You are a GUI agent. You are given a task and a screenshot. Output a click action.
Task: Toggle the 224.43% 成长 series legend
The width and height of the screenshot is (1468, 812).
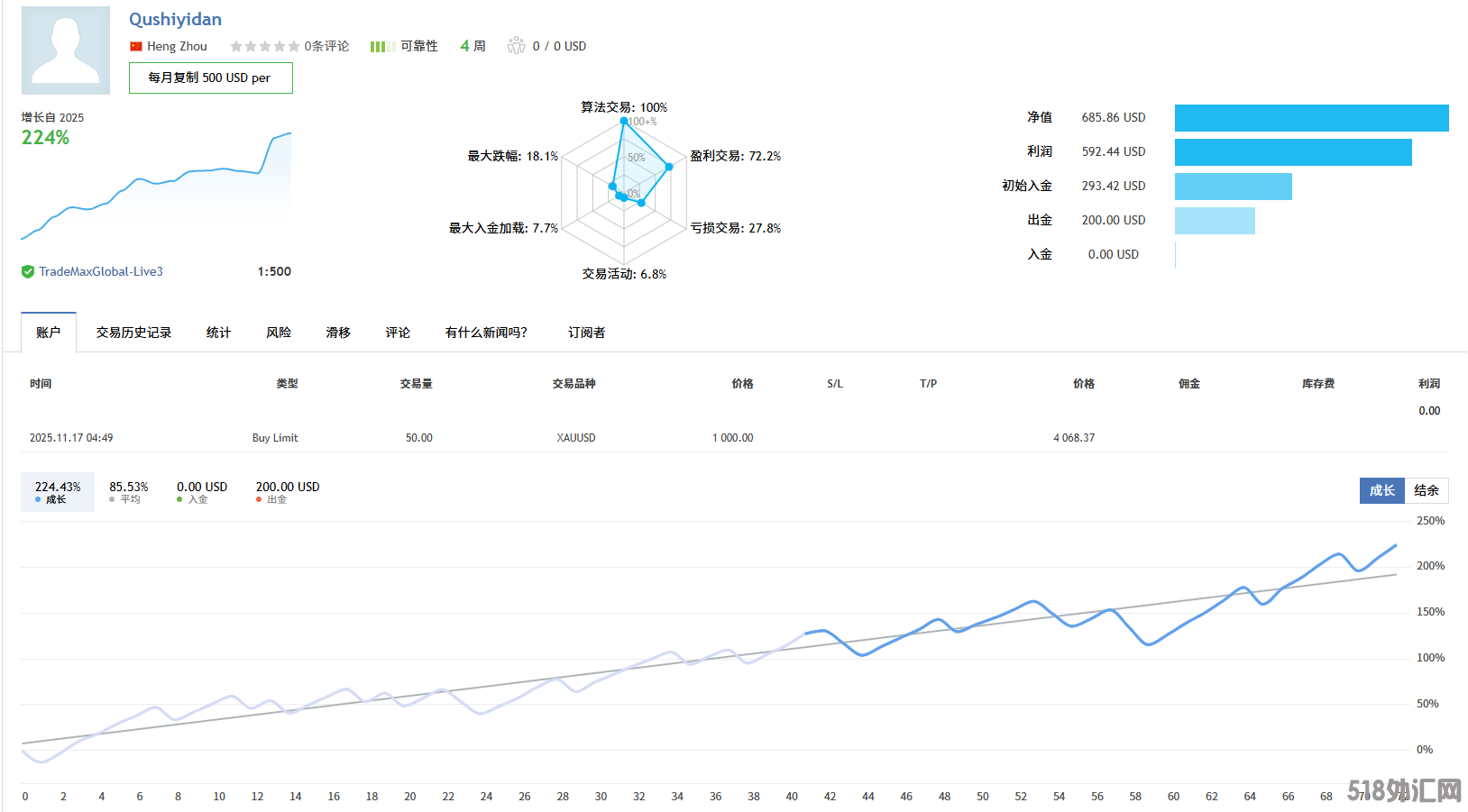coord(58,492)
